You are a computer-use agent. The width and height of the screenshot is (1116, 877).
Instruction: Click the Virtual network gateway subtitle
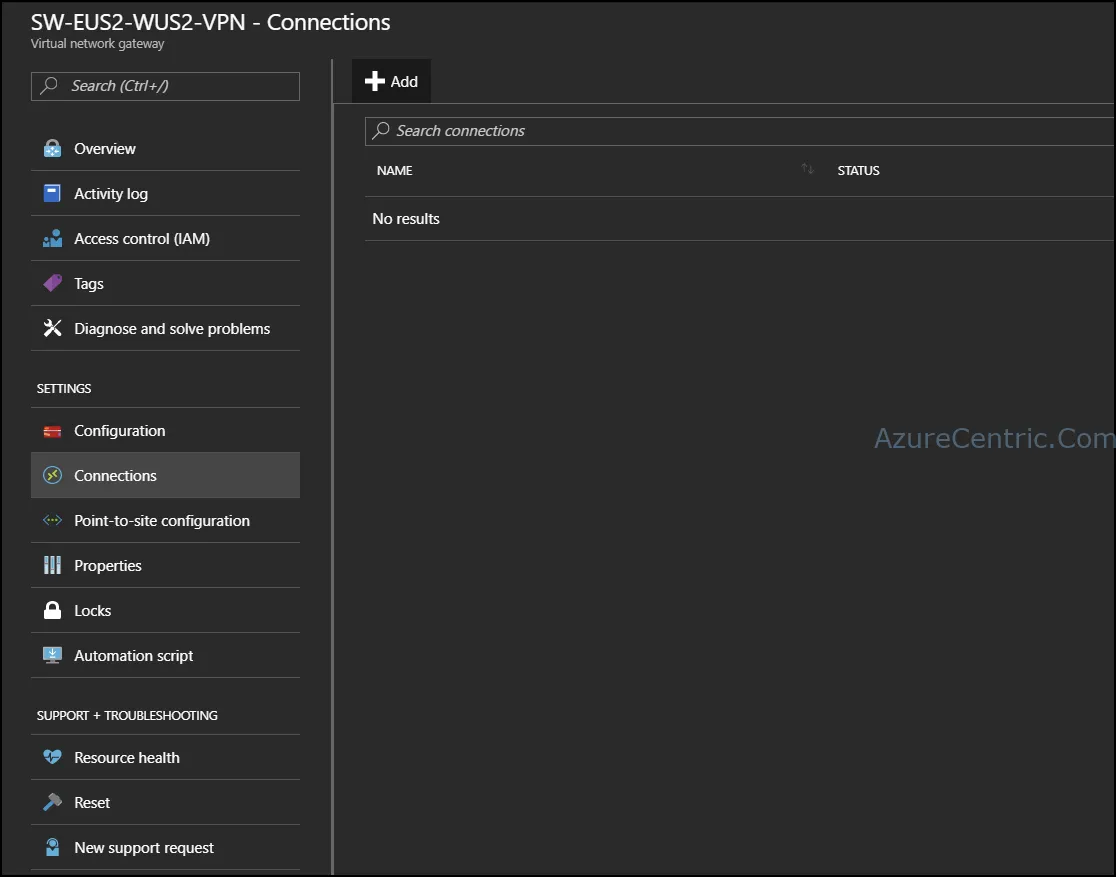(x=98, y=43)
